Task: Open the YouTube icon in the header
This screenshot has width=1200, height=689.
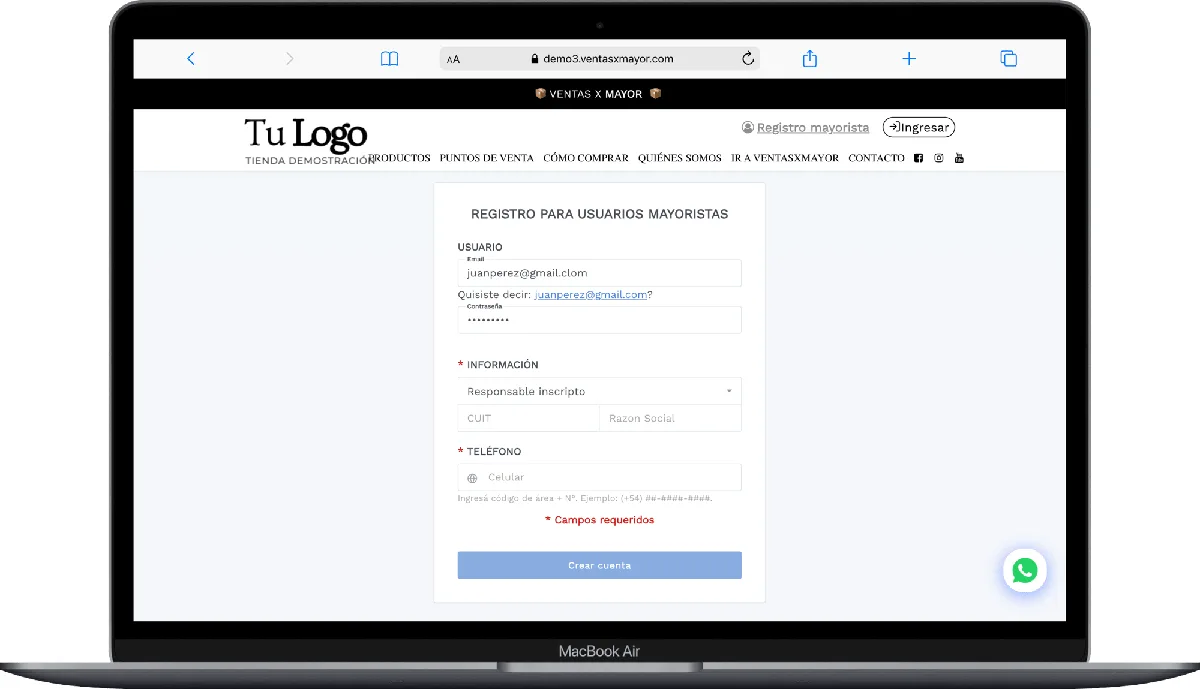Action: coord(959,157)
